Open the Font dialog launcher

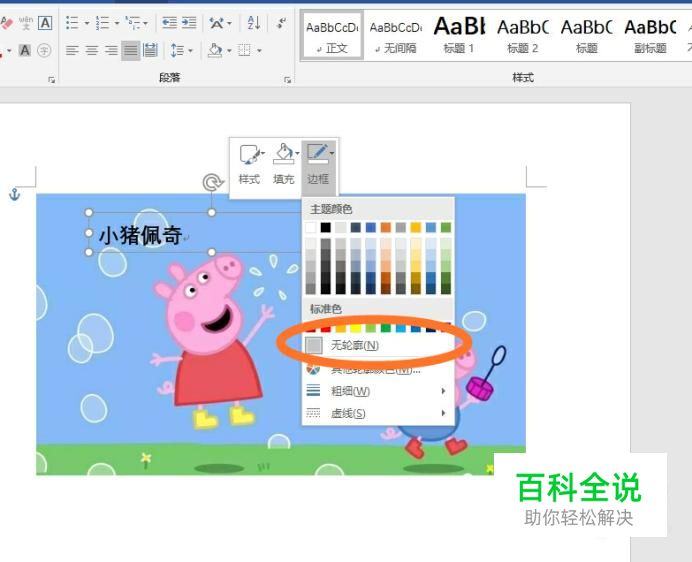click(52, 80)
